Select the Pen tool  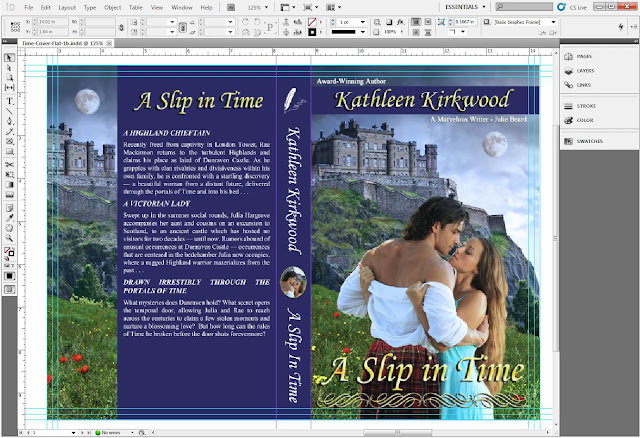tap(9, 121)
